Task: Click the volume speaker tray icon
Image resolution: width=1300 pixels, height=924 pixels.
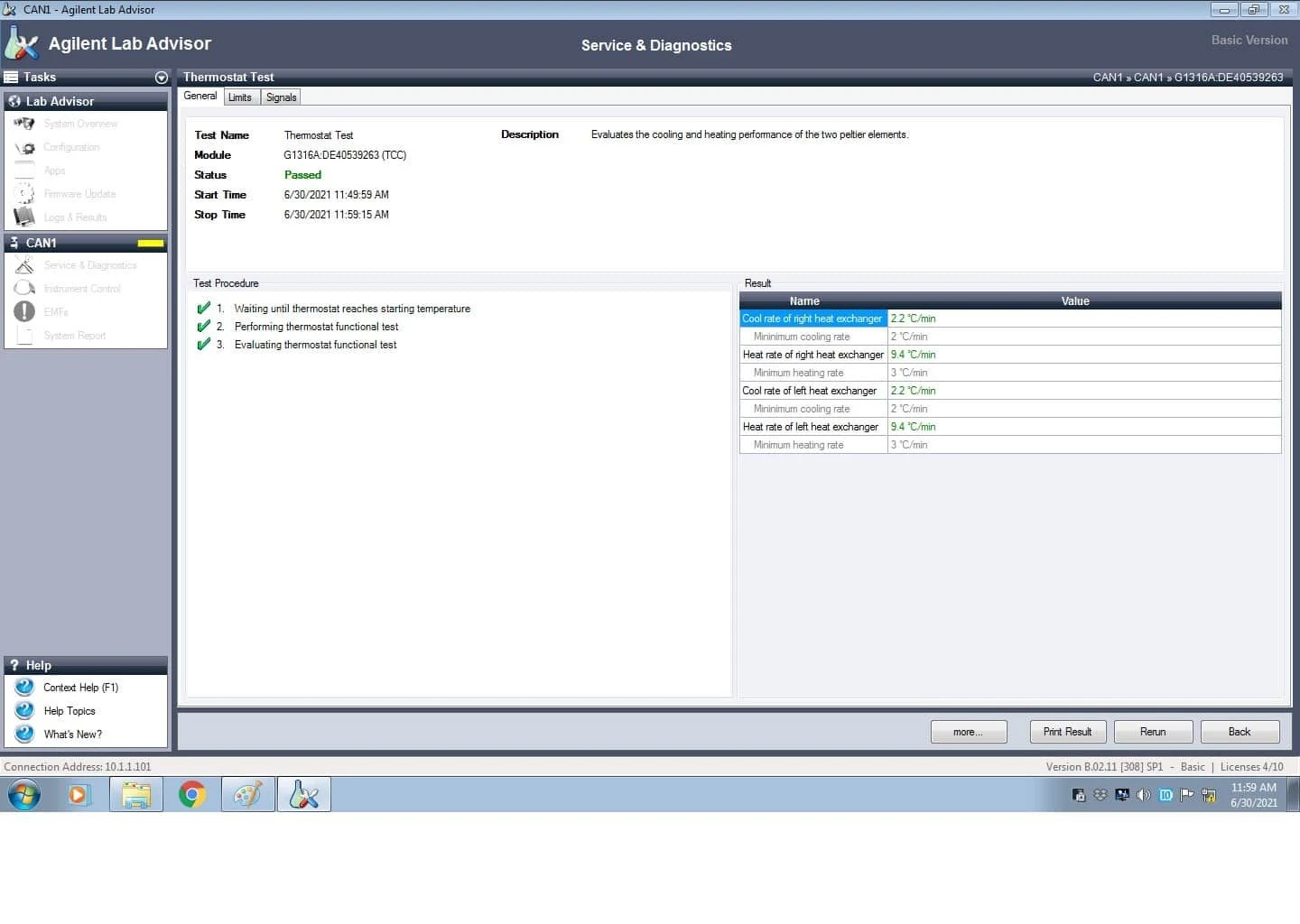Action: coord(1143,795)
